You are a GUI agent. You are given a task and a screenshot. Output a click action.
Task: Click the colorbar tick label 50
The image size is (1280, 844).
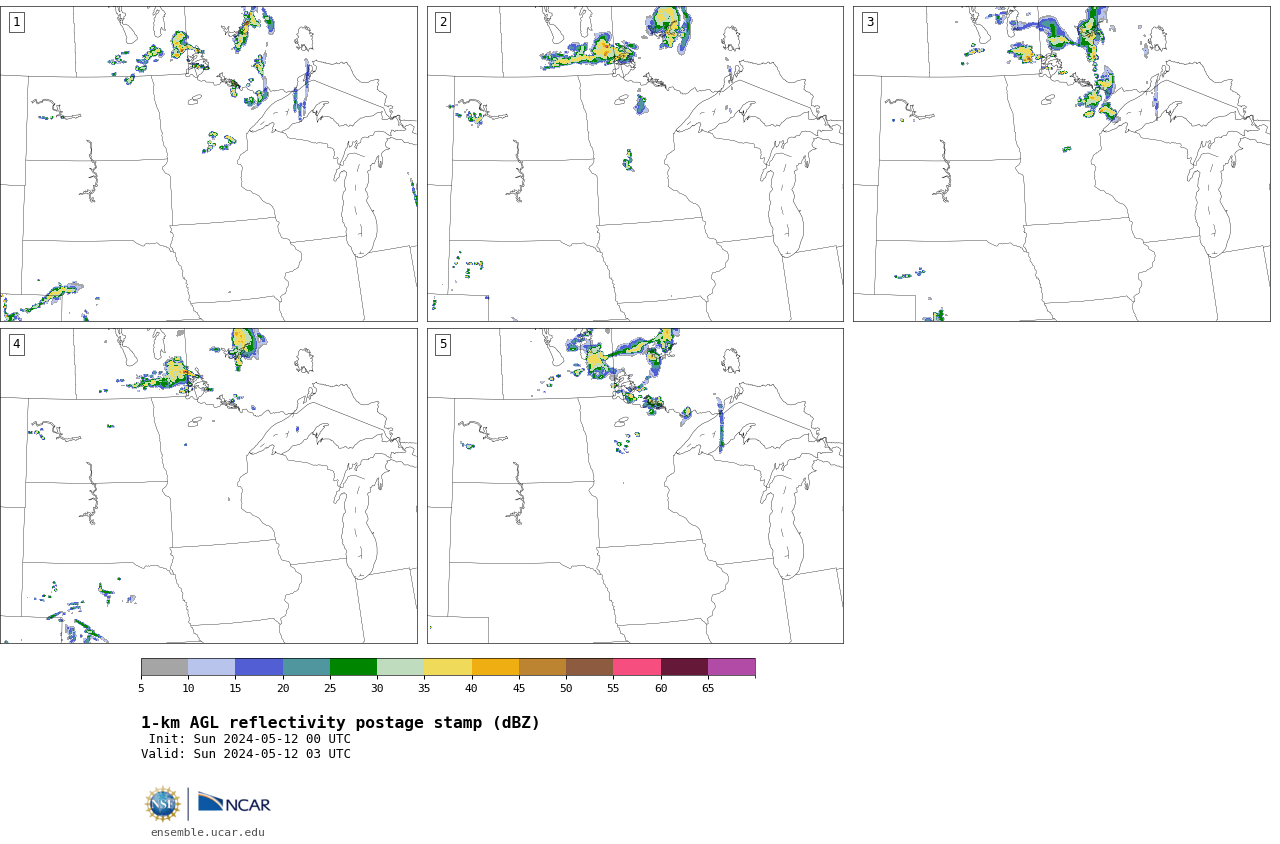566,688
